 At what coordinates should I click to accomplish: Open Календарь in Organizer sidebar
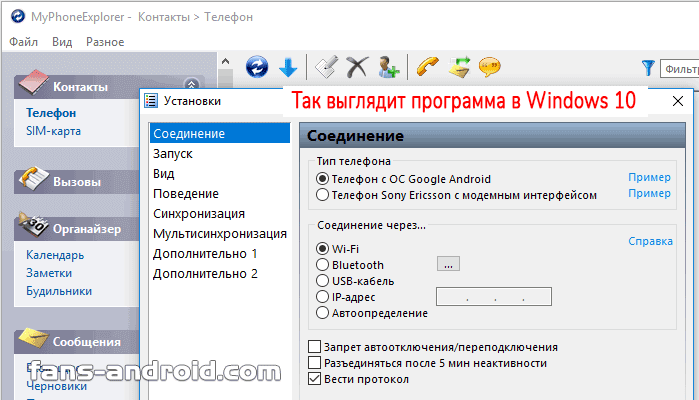(x=55, y=255)
